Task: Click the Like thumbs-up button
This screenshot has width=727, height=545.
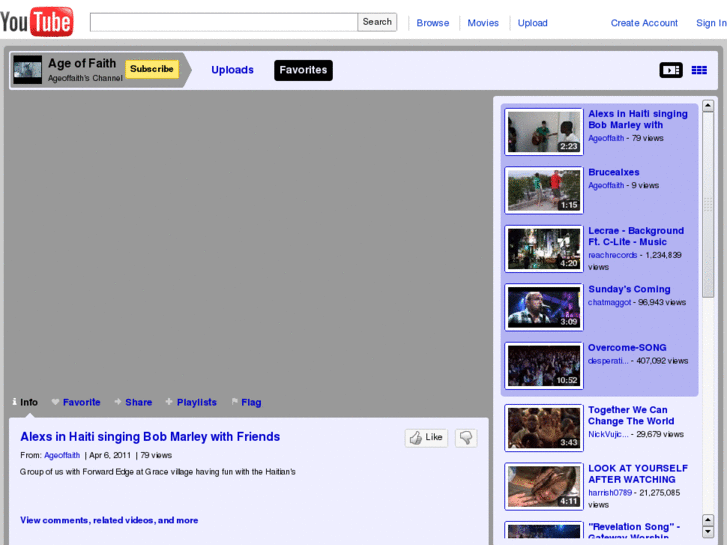Action: pos(426,437)
